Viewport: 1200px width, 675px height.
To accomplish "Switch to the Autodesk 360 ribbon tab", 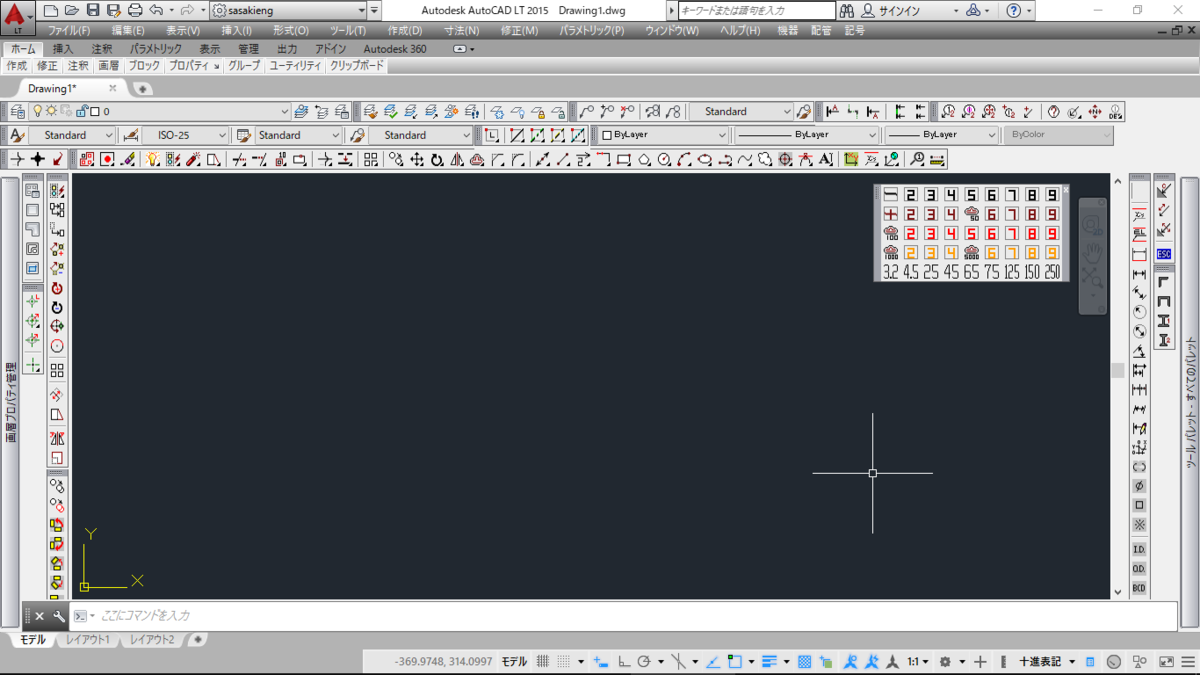I will click(394, 48).
